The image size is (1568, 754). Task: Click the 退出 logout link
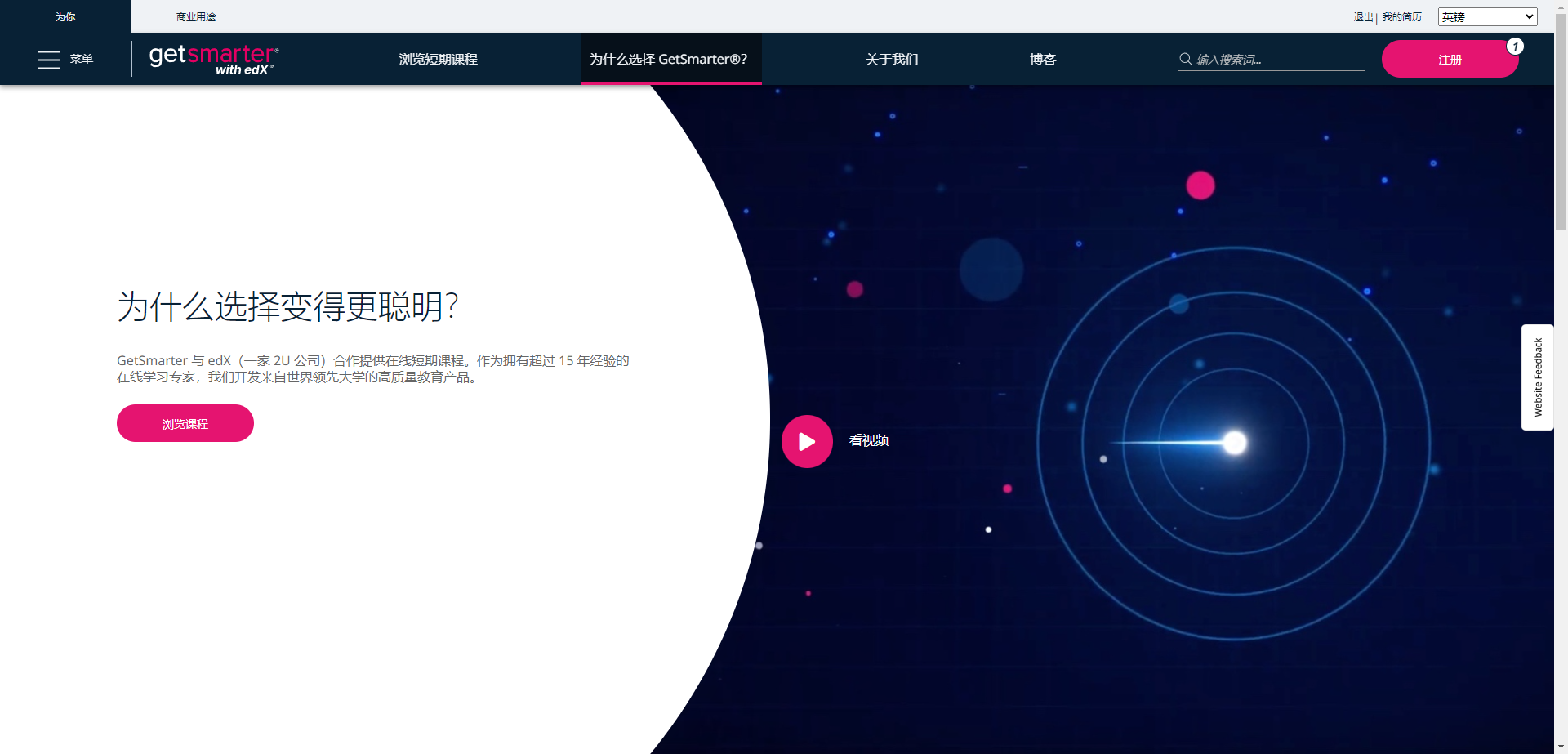(1363, 17)
